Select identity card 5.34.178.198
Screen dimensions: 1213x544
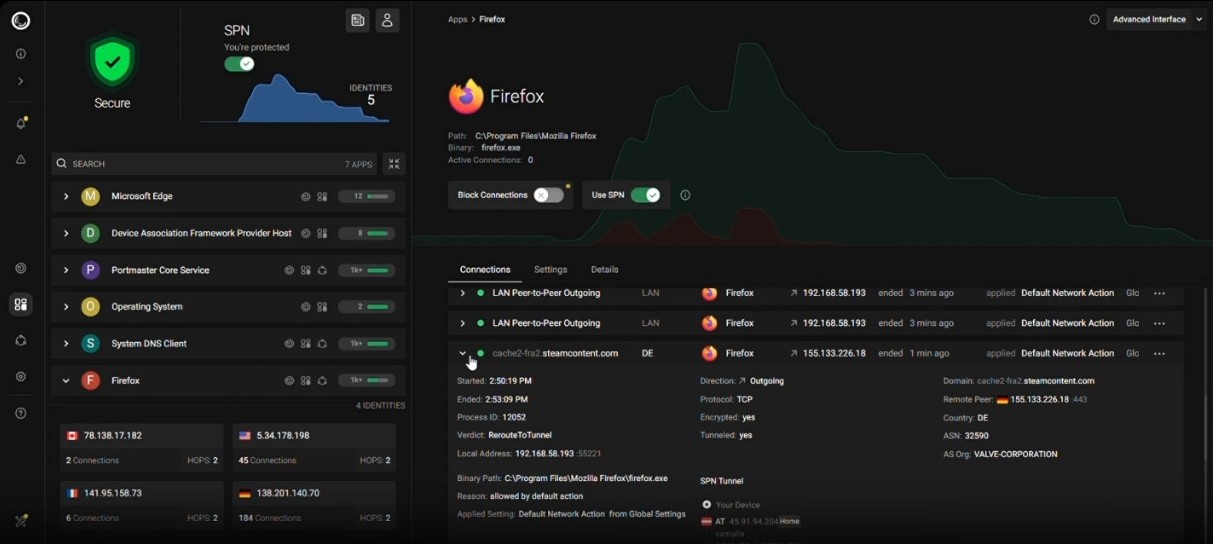click(314, 448)
